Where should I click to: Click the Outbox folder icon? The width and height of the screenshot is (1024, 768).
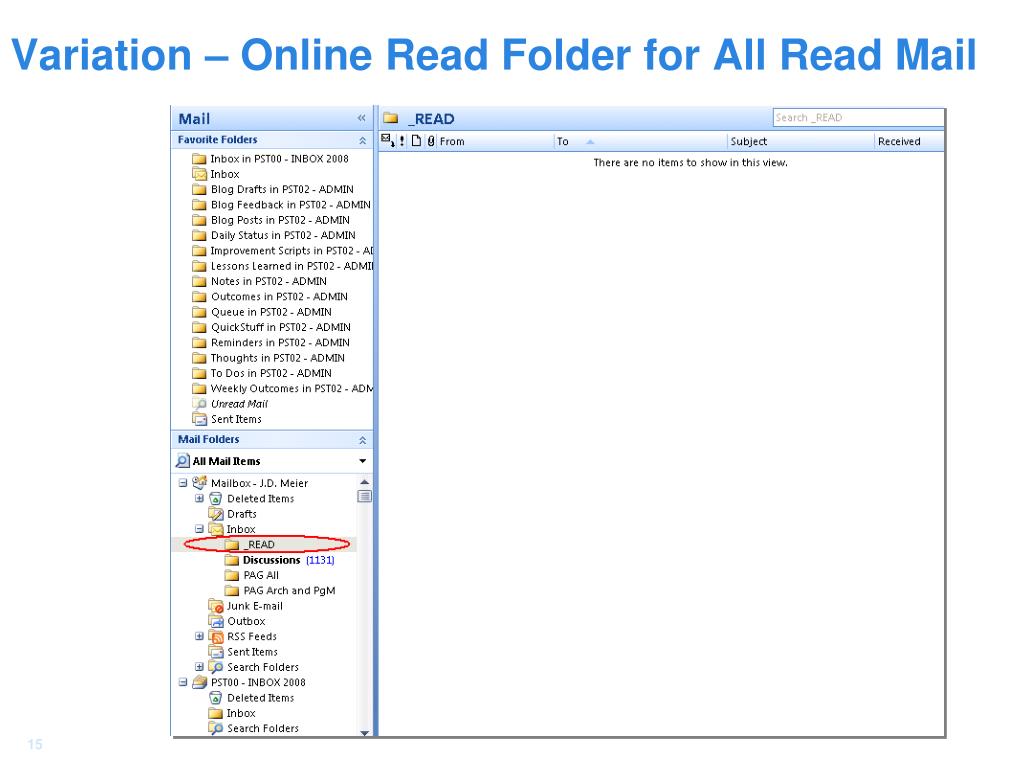pos(216,621)
